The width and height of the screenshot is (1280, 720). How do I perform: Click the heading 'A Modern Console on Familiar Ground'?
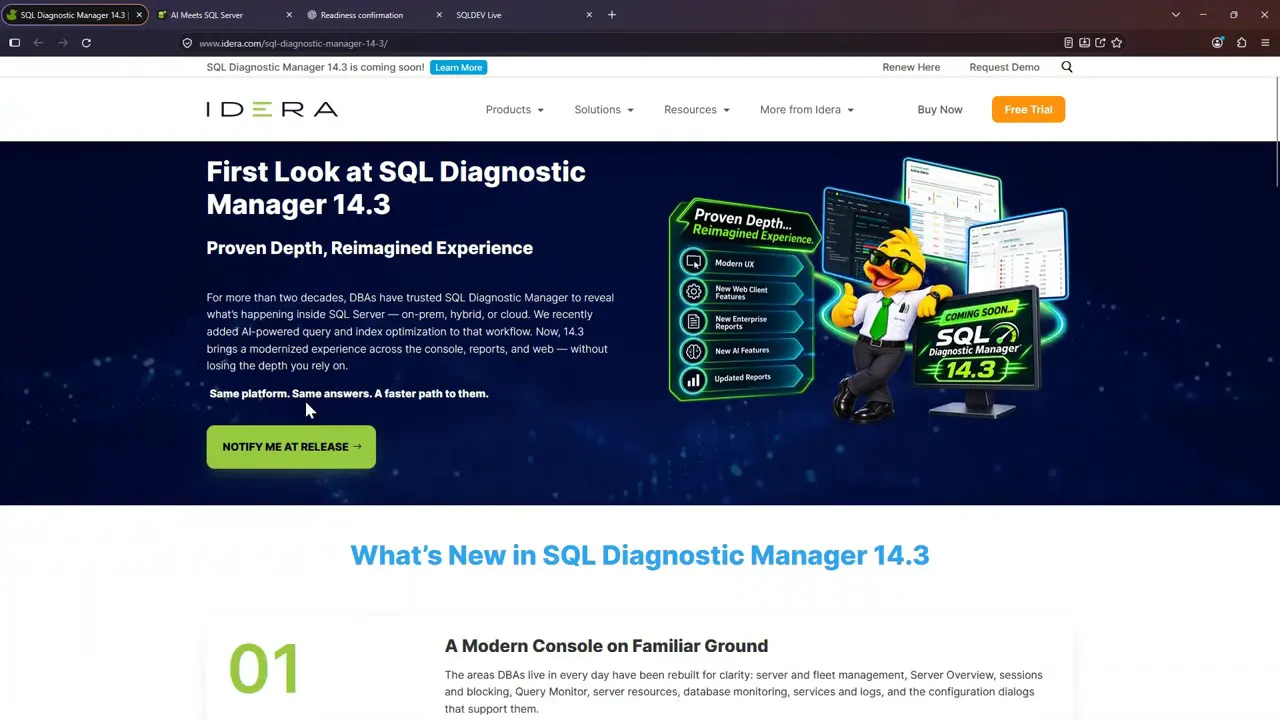click(x=606, y=646)
